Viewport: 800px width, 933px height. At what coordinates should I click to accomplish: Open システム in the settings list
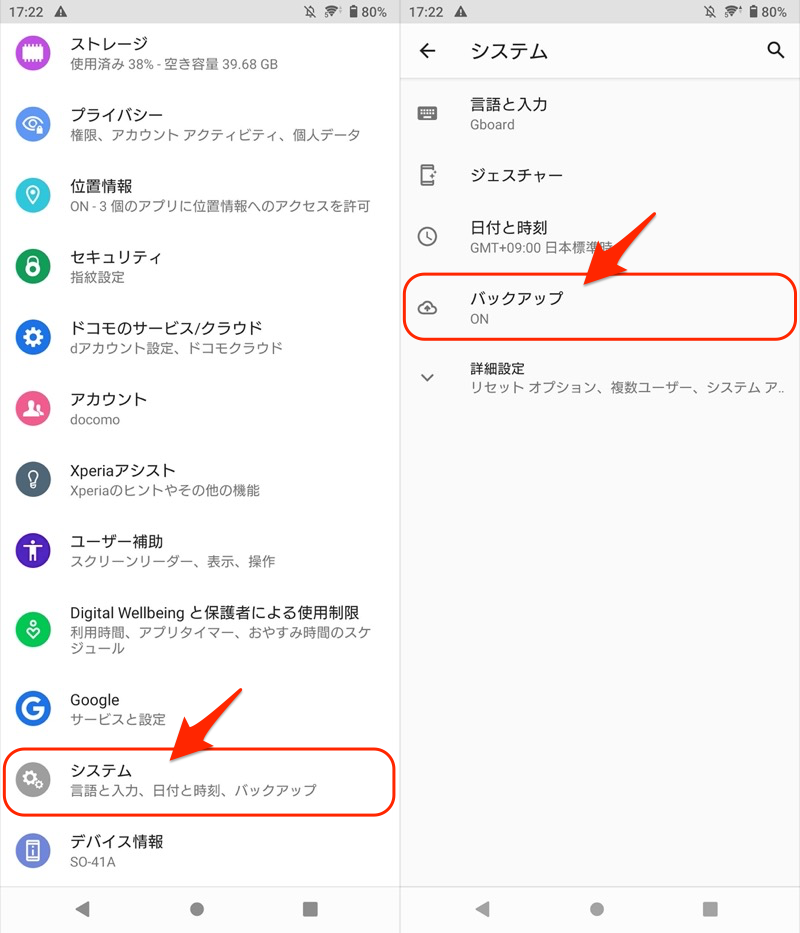click(199, 781)
